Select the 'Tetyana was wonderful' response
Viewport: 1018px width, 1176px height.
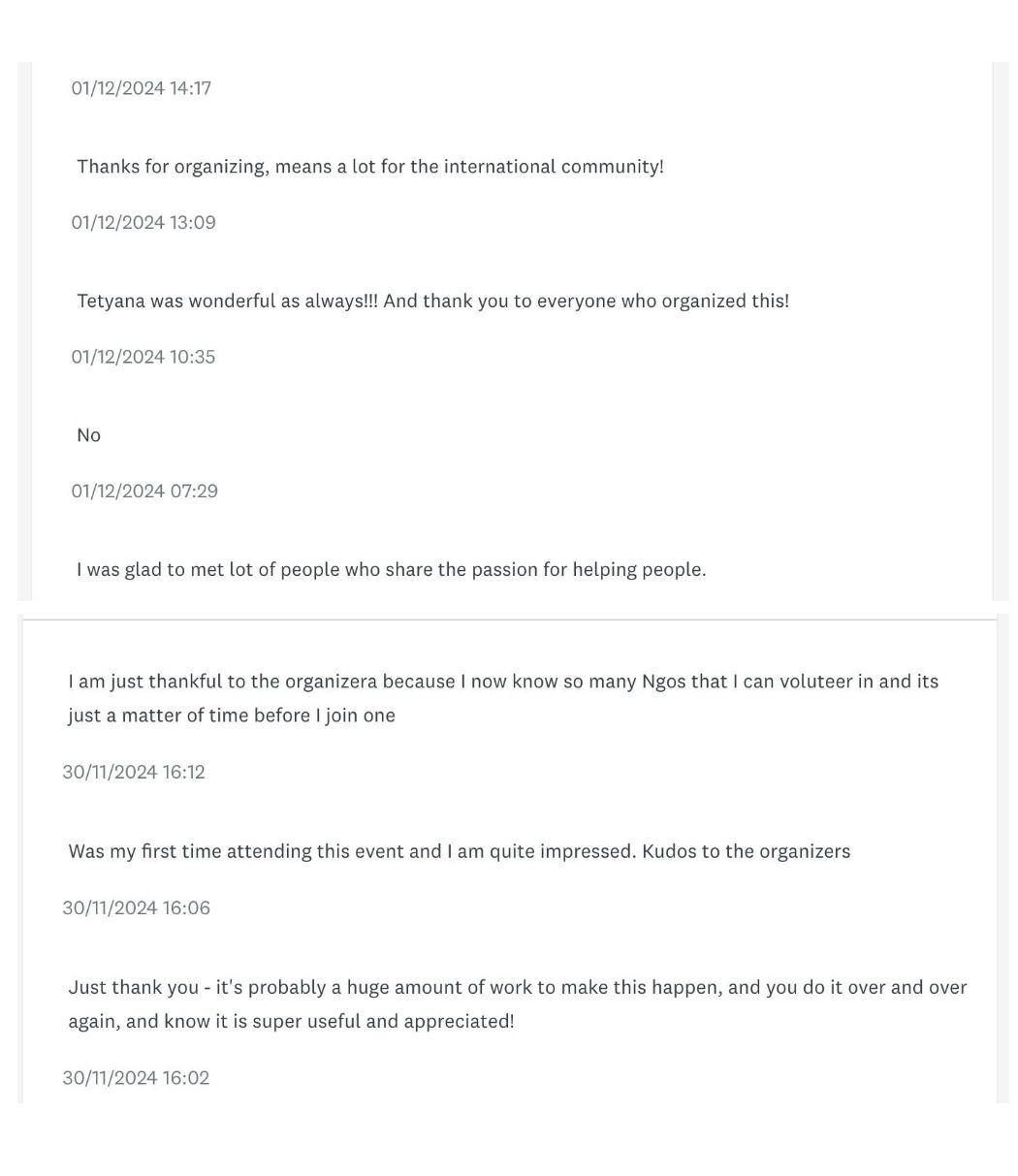(x=432, y=301)
